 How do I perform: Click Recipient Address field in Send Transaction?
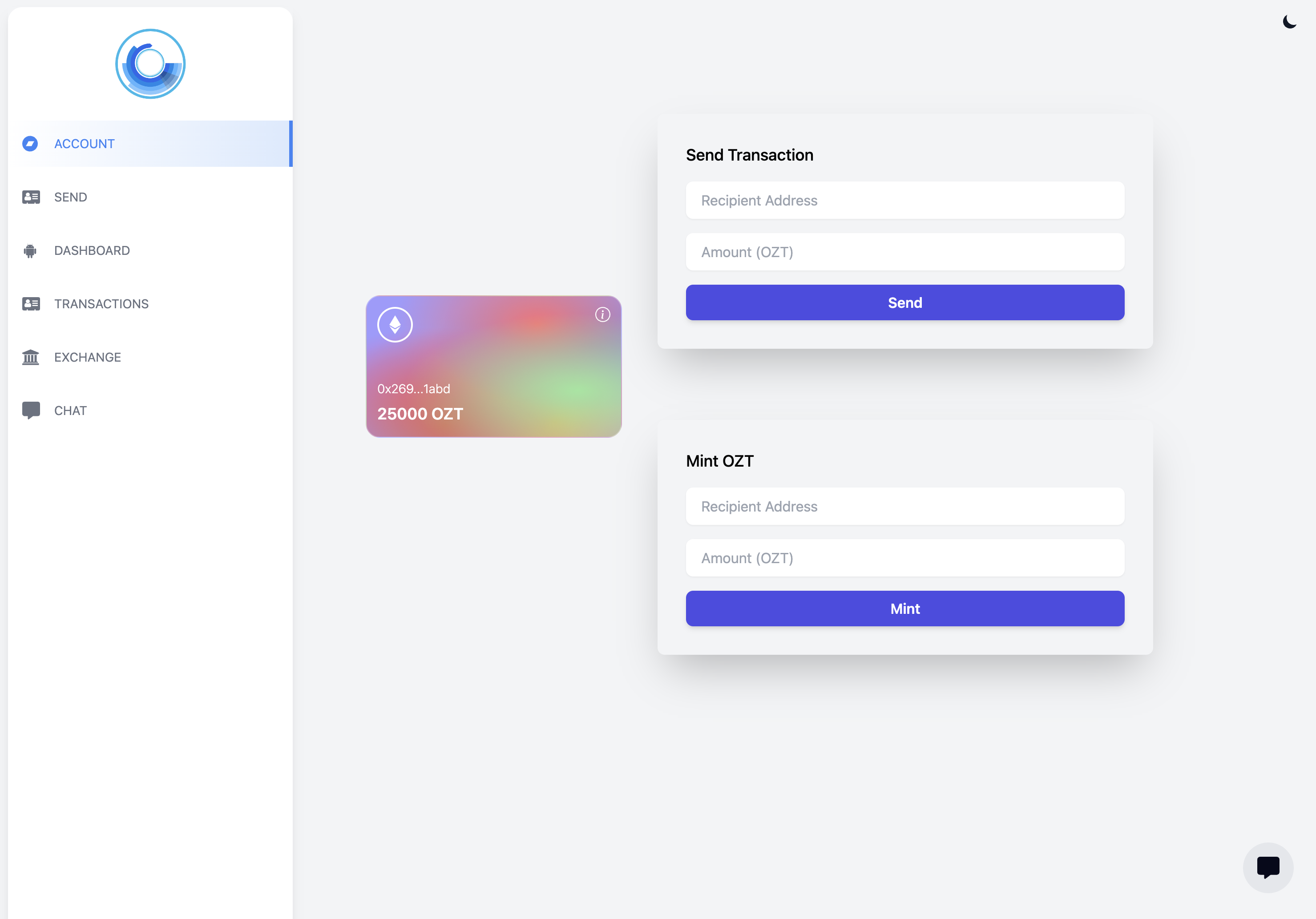[905, 200]
